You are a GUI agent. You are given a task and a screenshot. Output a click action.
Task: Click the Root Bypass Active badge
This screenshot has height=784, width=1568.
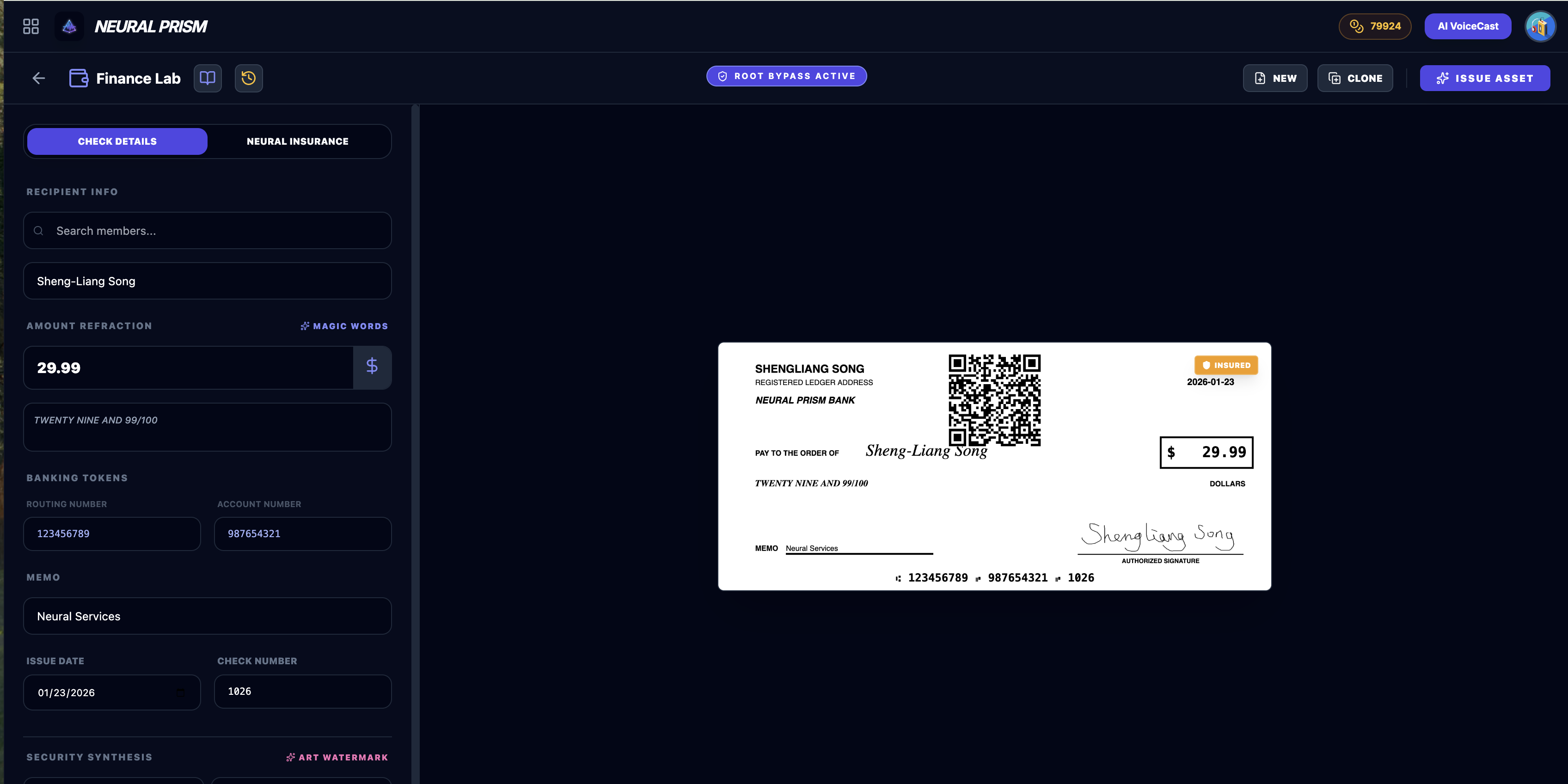pos(786,76)
